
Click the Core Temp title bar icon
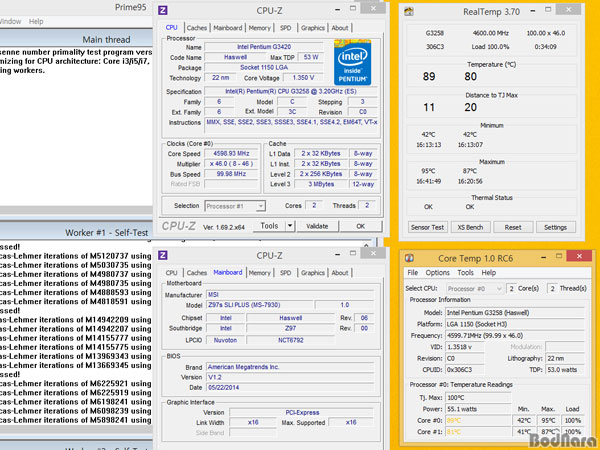click(x=409, y=258)
